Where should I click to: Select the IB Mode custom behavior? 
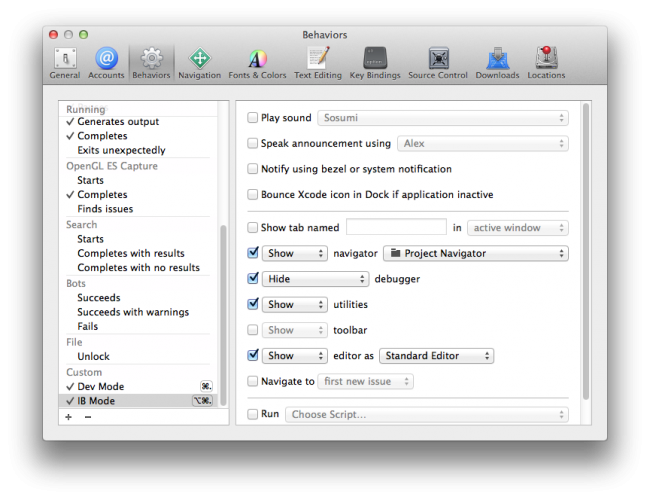tap(96, 401)
